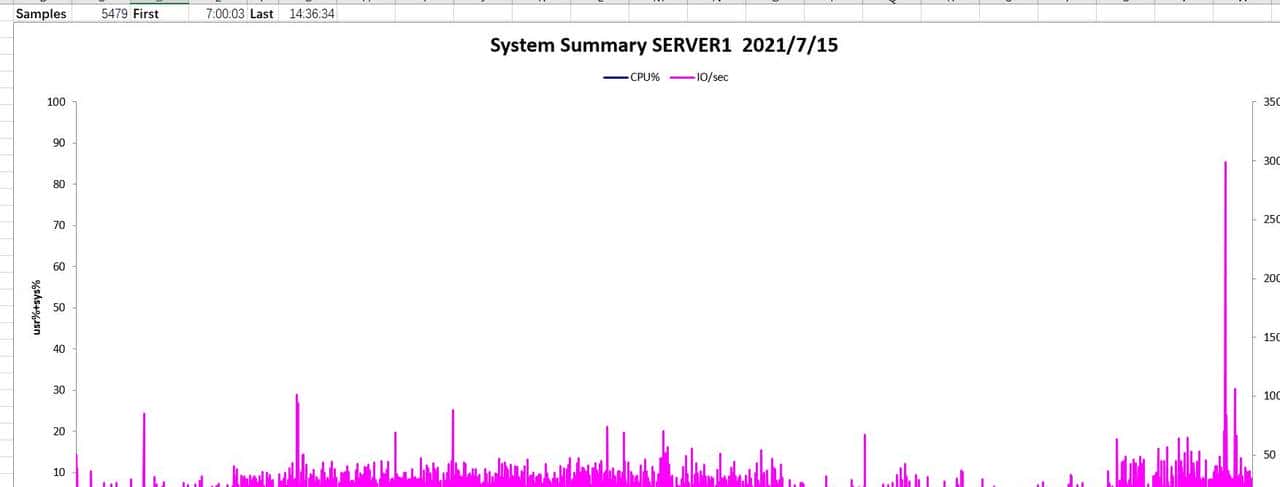Select the System Summary SERVER1 chart title

click(663, 46)
